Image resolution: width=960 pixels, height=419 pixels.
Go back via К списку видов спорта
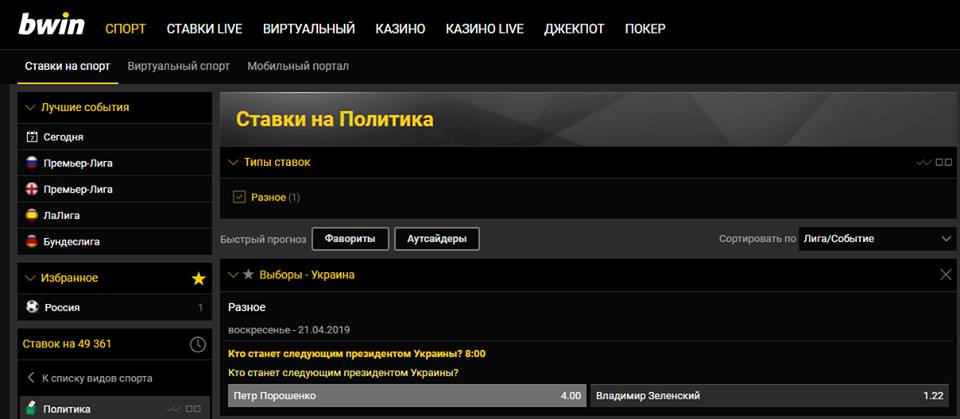[x=92, y=378]
